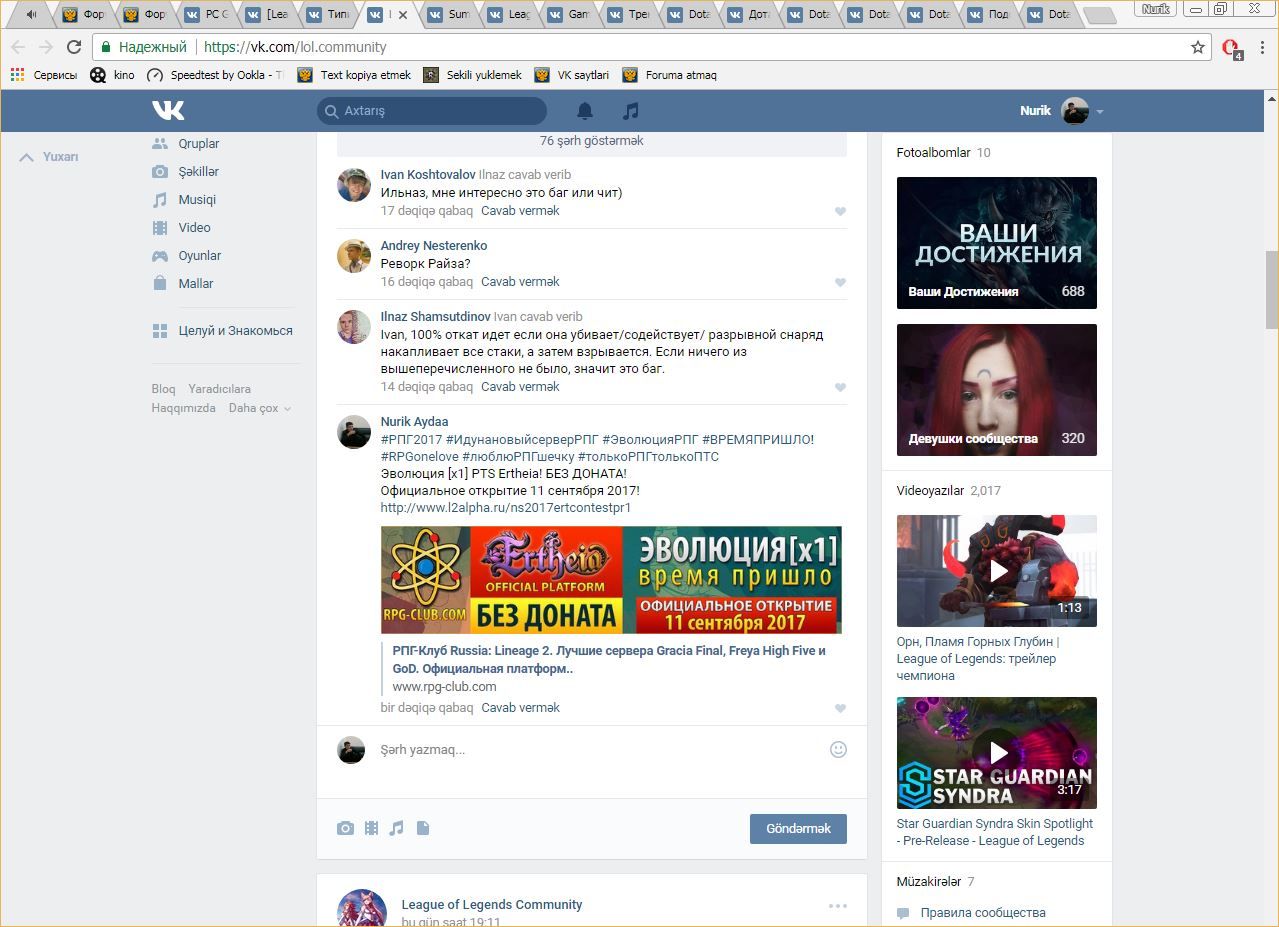This screenshot has height=927, width=1279.
Task: Open Ivan Koshtovalov's avatar
Action: tap(354, 185)
